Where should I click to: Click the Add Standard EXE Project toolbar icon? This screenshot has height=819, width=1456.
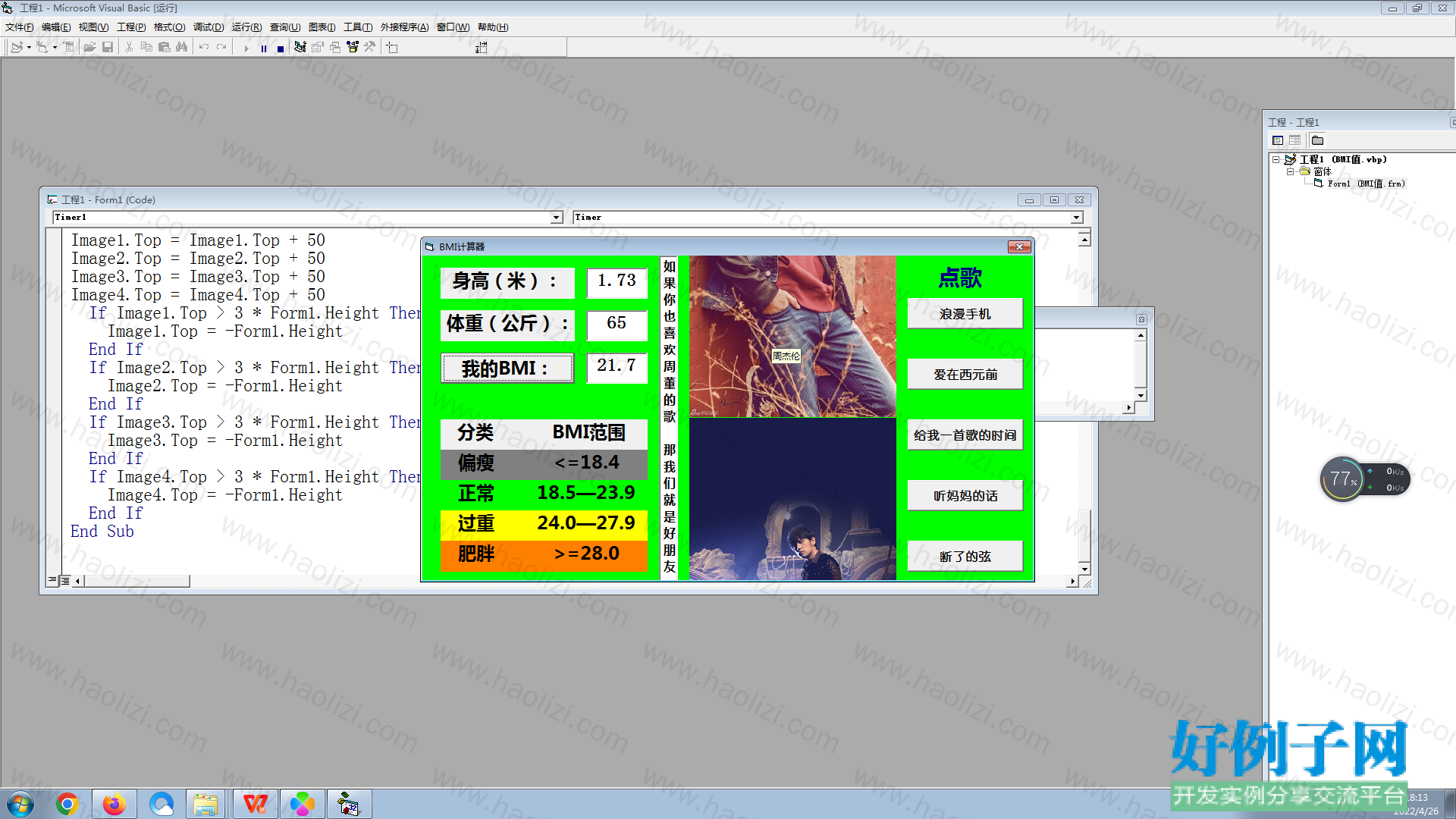tap(16, 47)
